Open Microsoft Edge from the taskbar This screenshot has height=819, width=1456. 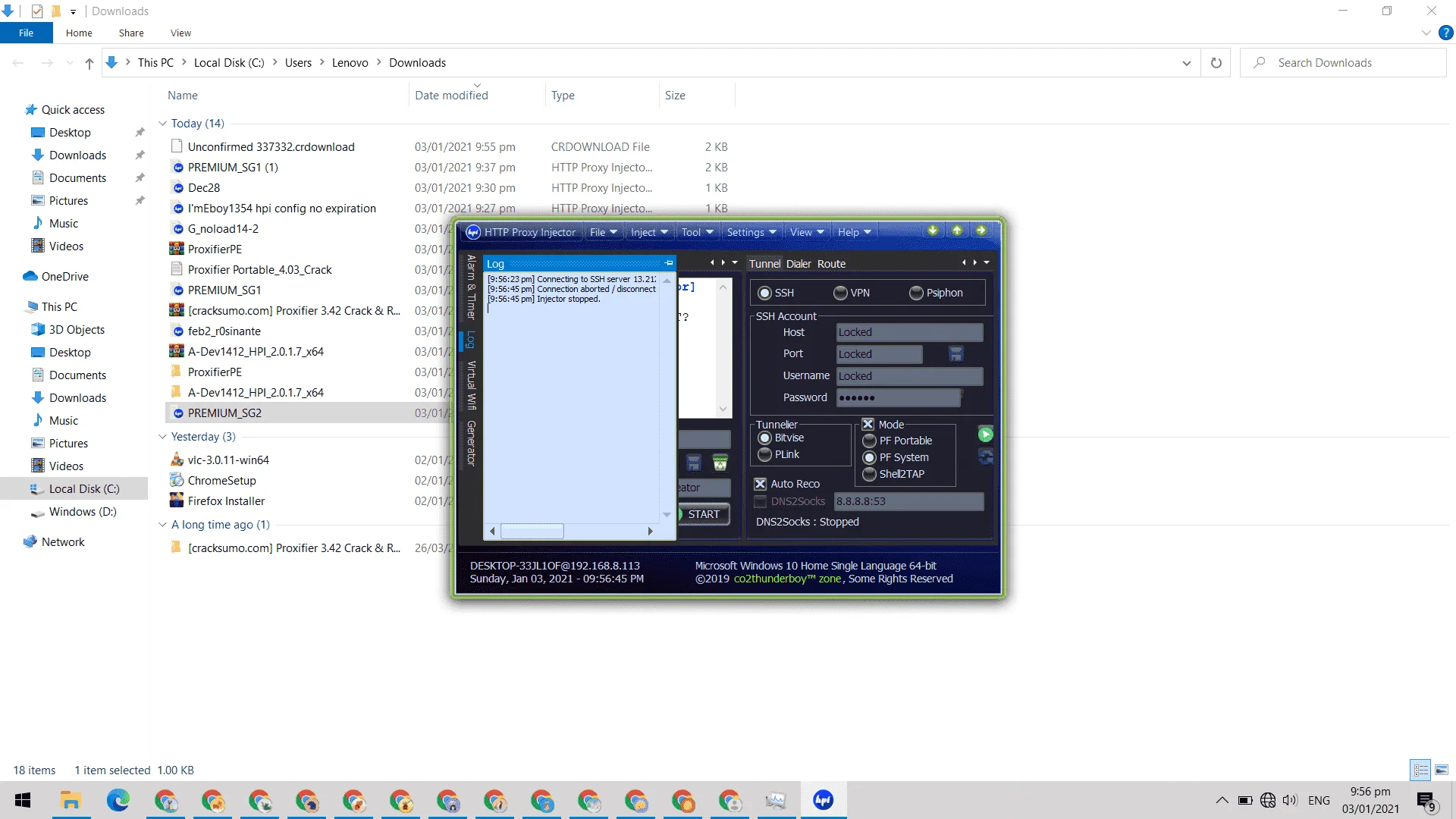click(x=118, y=800)
